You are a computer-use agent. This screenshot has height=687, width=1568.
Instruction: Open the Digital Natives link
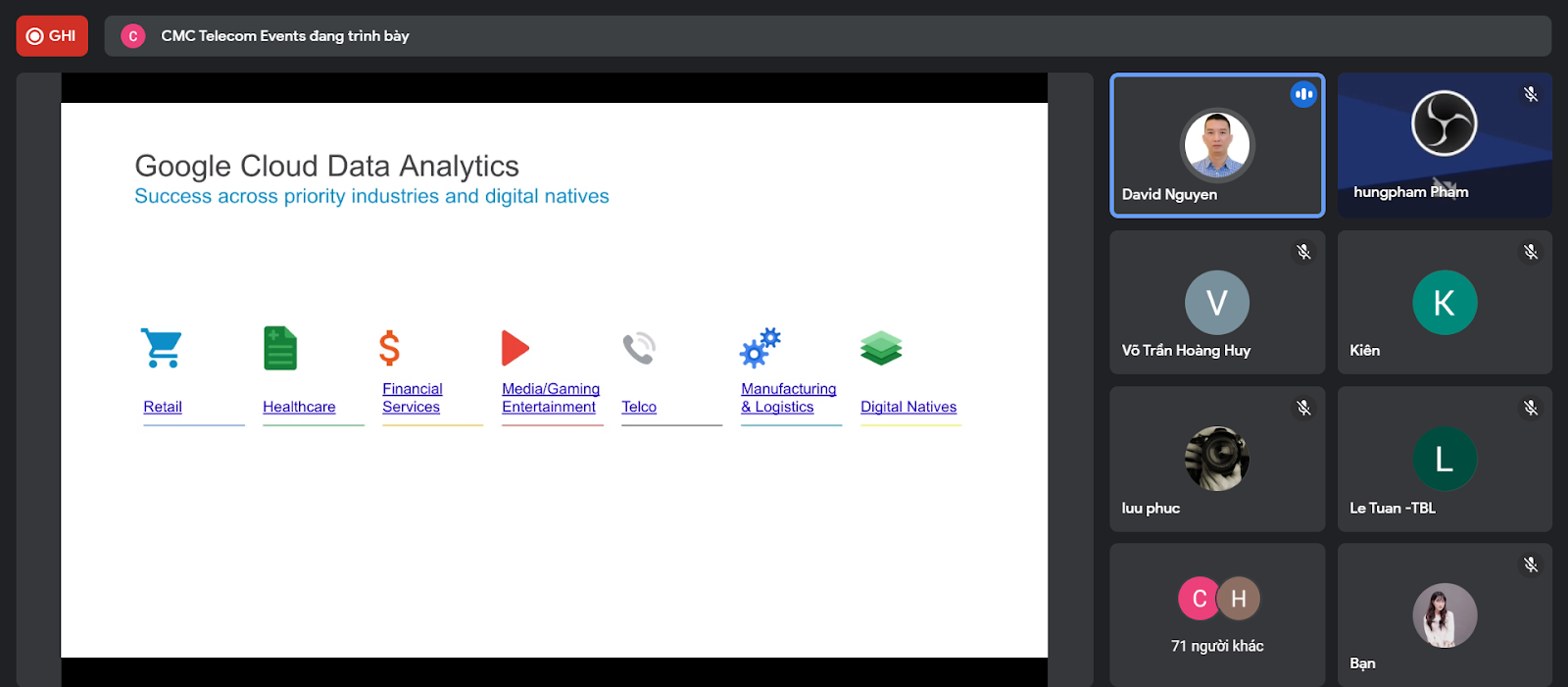point(908,407)
